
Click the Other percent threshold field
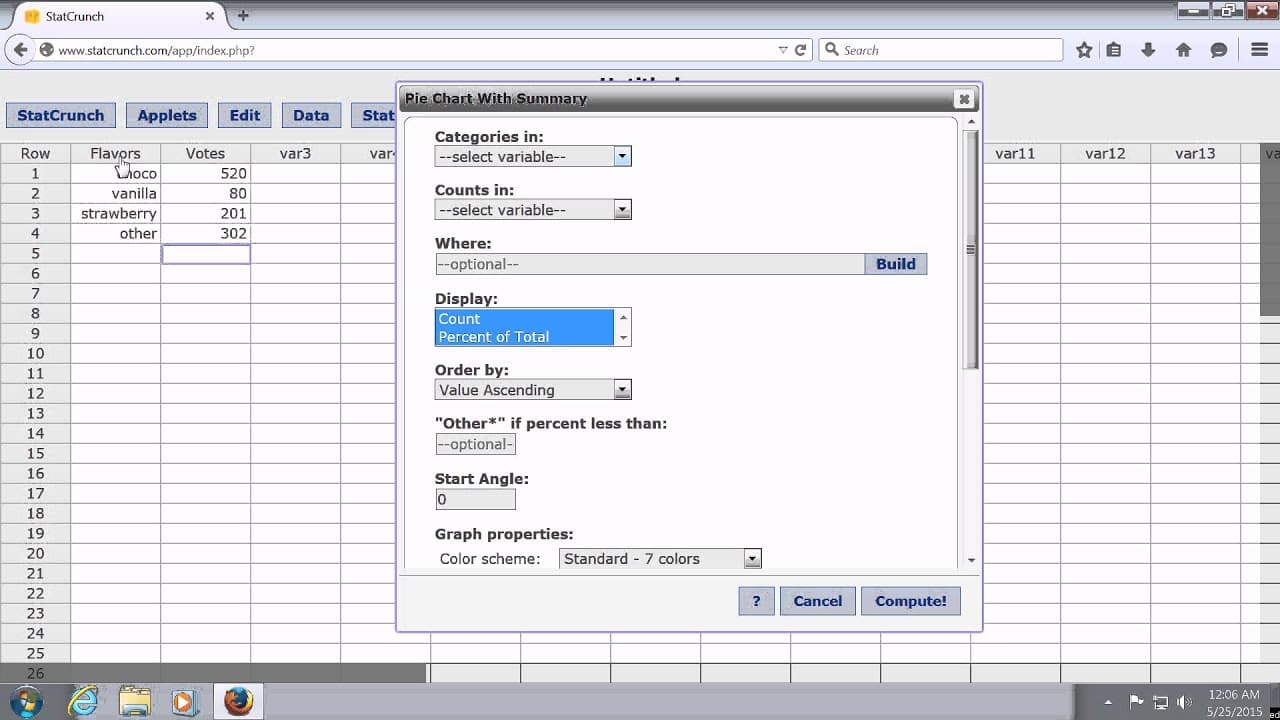[x=475, y=444]
